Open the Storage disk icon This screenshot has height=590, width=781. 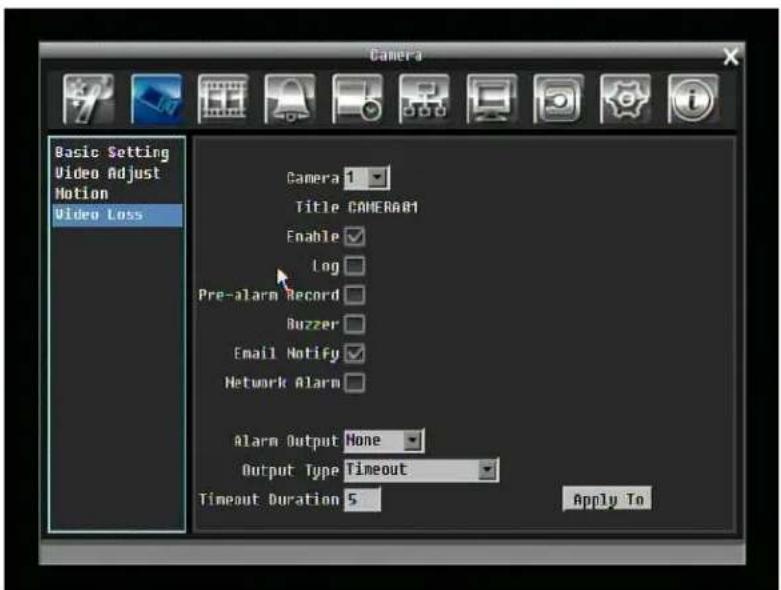pos(558,99)
